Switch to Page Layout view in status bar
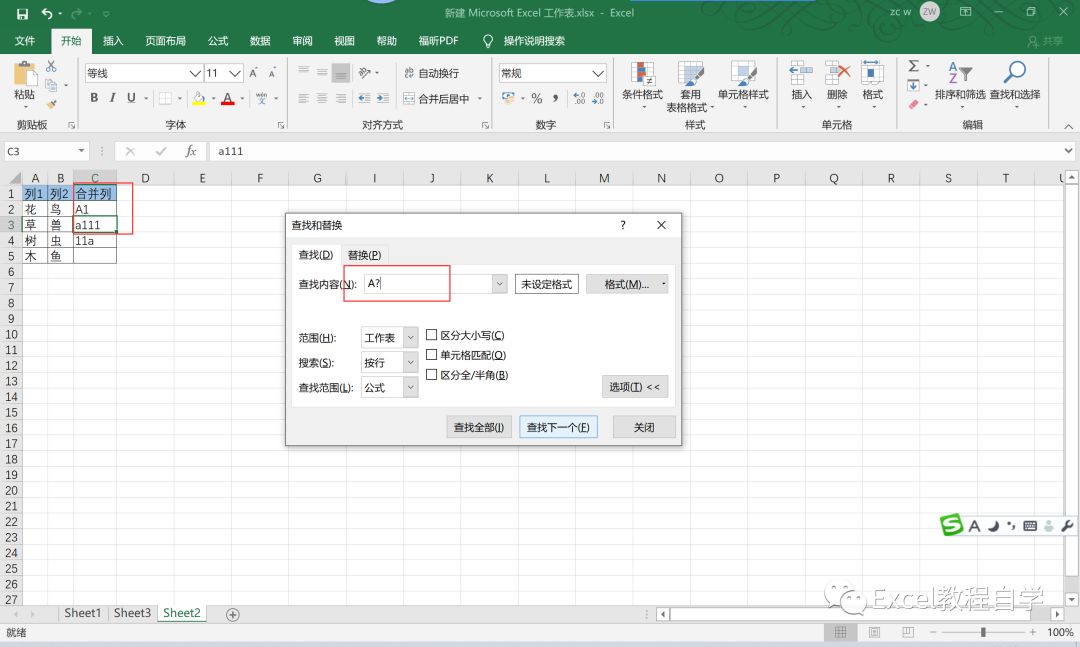Viewport: 1080px width, 647px height. 874,632
